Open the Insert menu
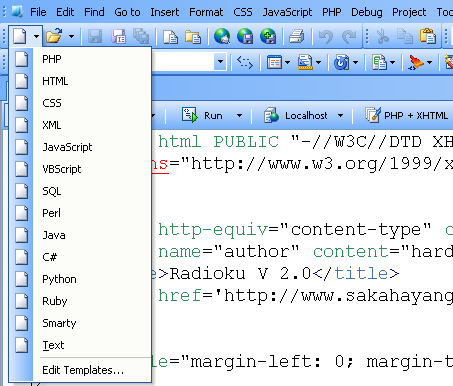453x386 pixels. tap(164, 12)
